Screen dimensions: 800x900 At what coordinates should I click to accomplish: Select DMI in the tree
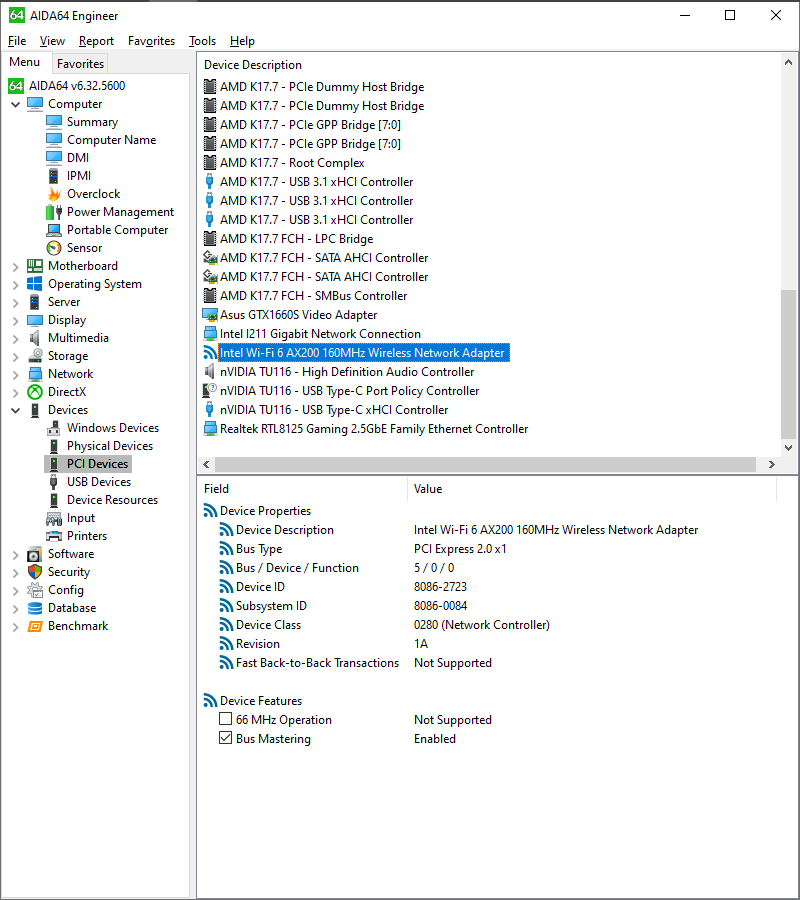(77, 158)
